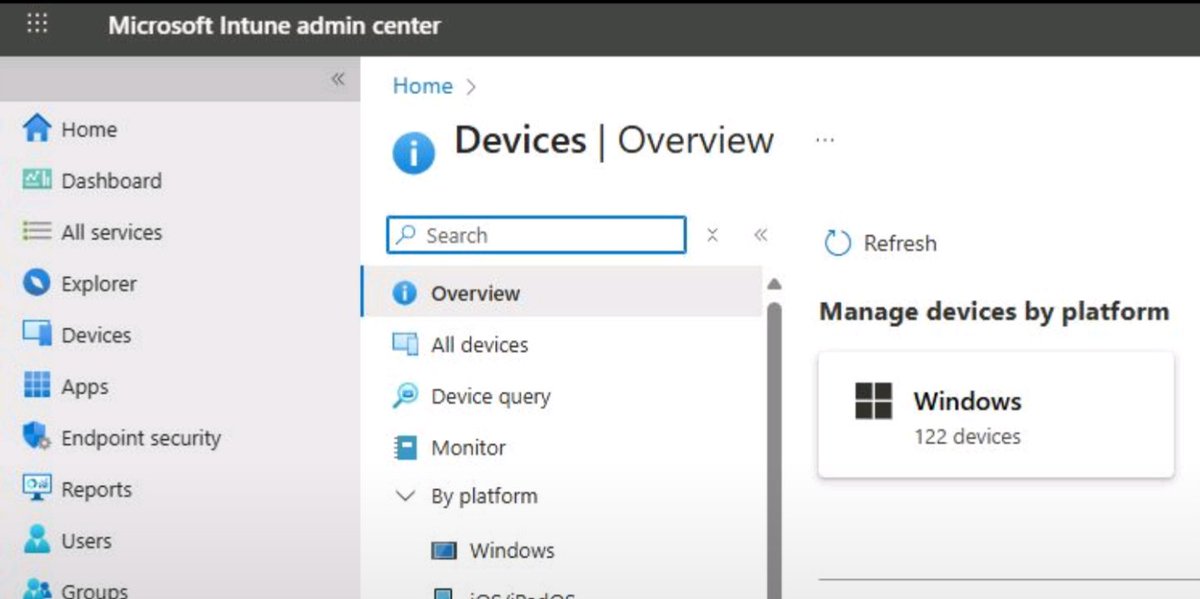Viewport: 1200px width, 599px height.
Task: Select Overview in the Devices menu
Action: pos(562,293)
